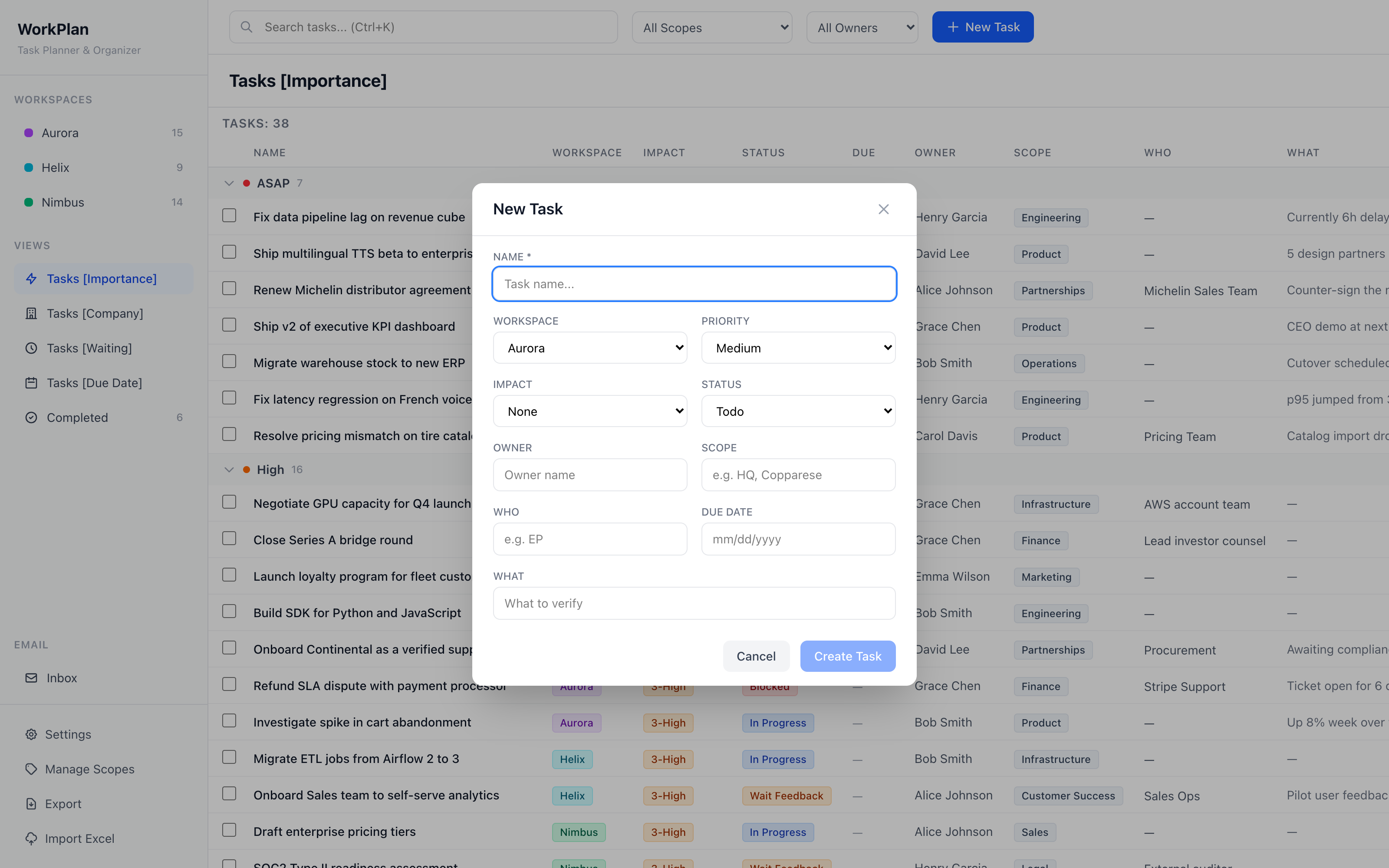Collapse the ASAP group chevron
The image size is (1389, 868).
coord(229,183)
